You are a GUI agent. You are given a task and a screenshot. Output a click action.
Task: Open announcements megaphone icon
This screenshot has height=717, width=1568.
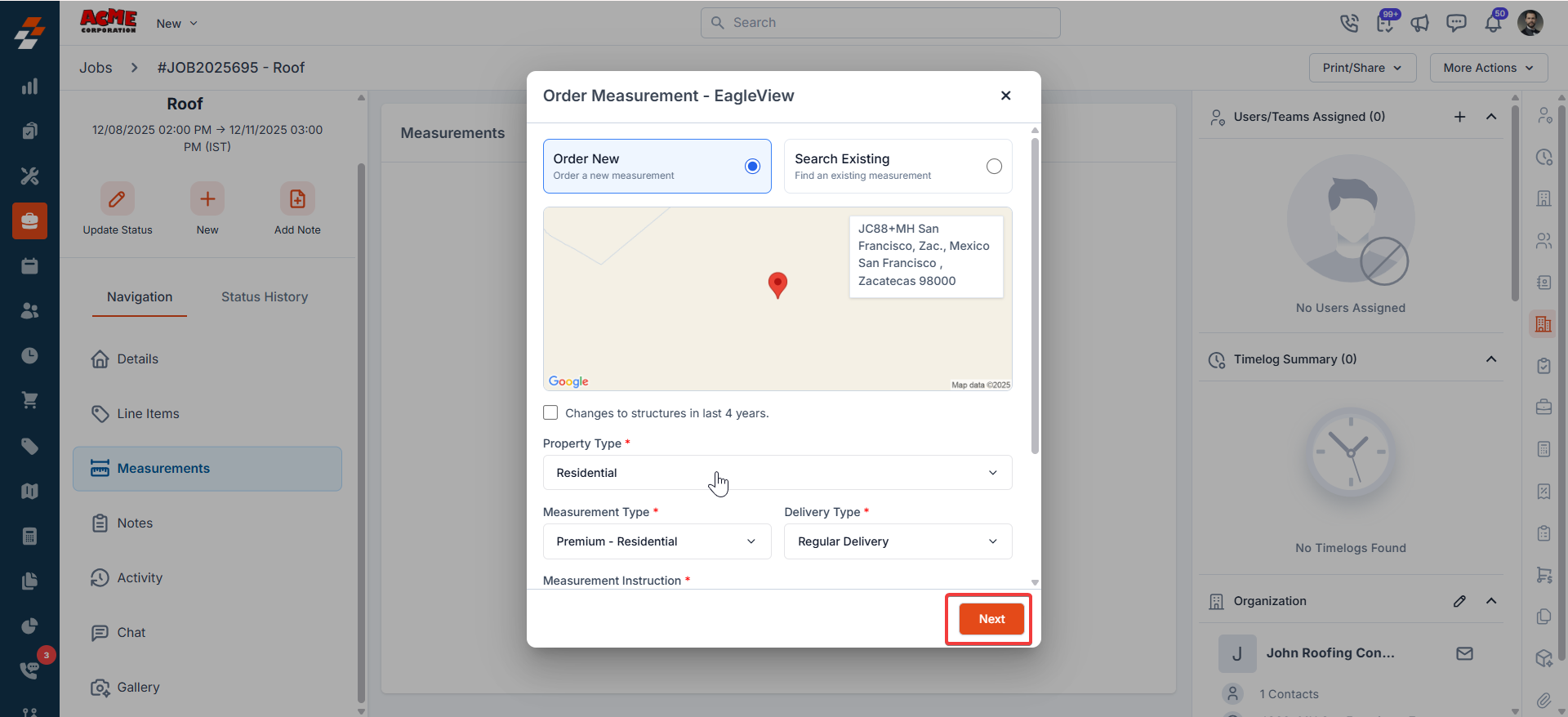pyautogui.click(x=1420, y=23)
